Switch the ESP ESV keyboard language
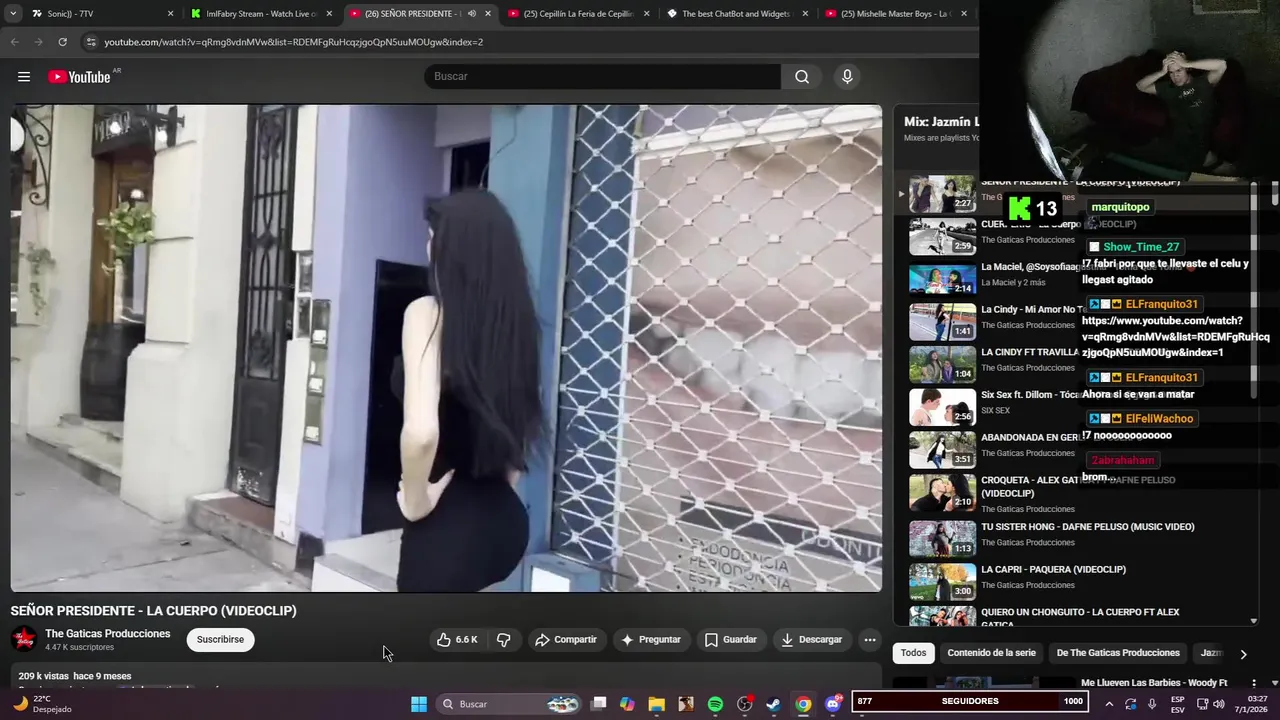Screen dimensions: 1280x720 1178,704
